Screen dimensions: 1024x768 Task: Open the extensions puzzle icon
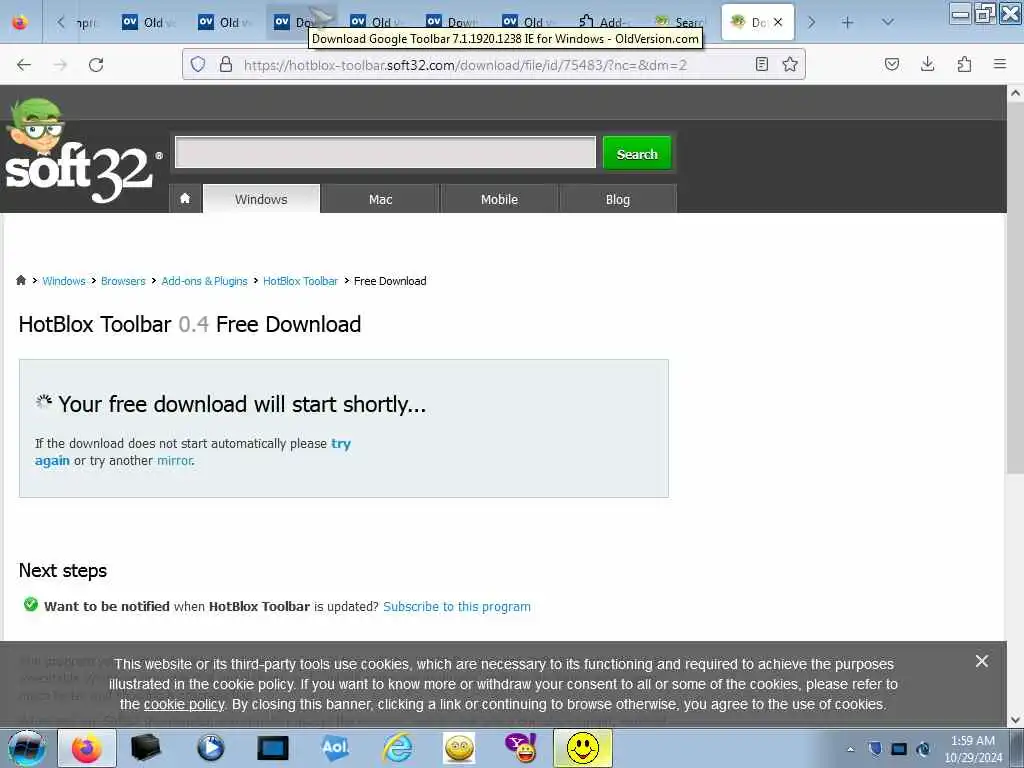point(964,64)
